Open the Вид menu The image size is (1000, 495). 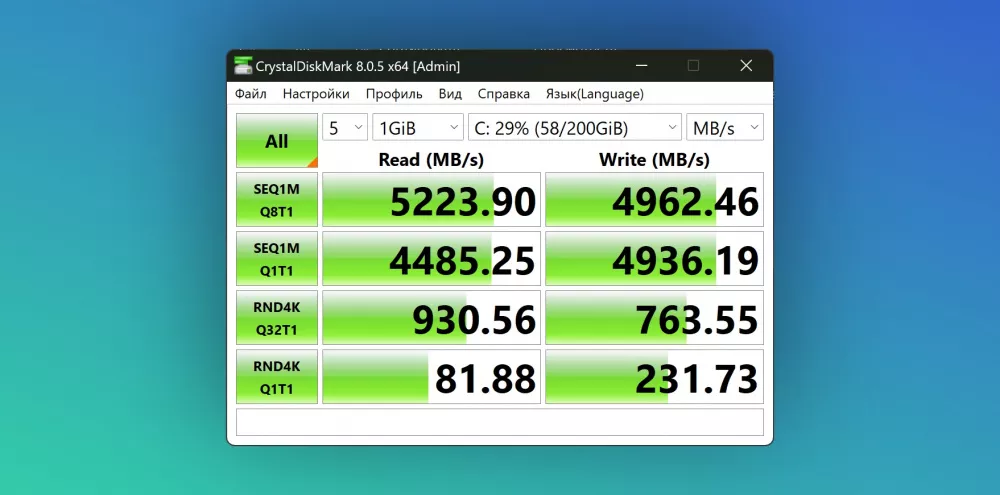pyautogui.click(x=450, y=94)
